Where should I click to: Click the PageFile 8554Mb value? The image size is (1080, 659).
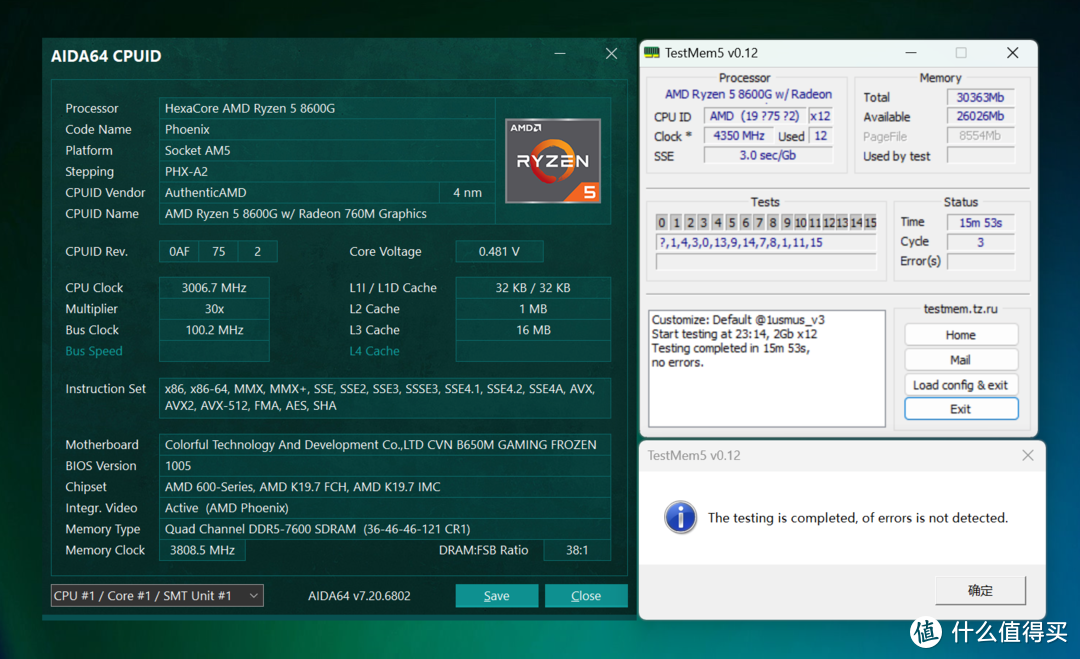point(980,136)
